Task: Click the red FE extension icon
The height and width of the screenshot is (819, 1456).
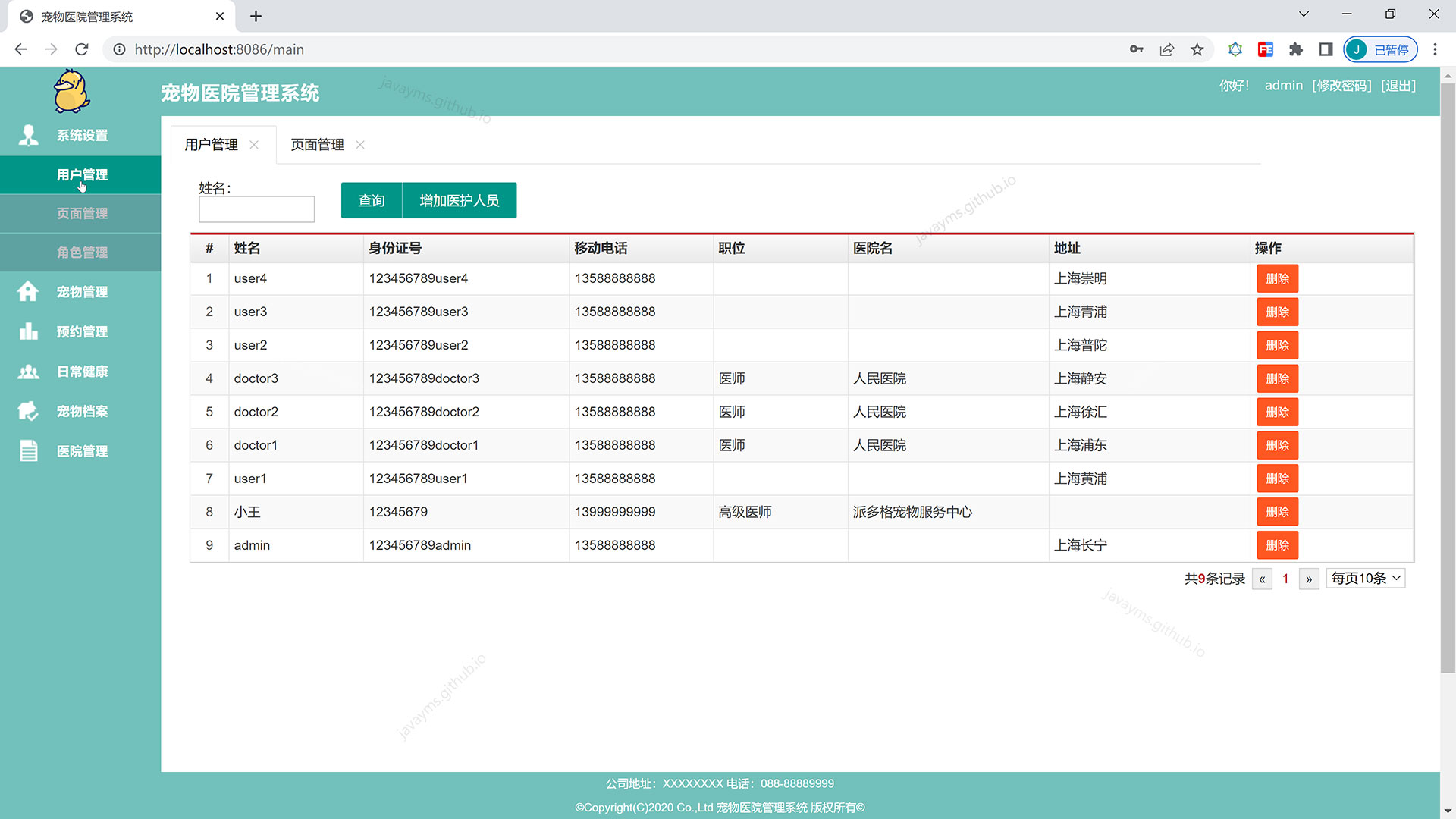Action: coord(1265,49)
